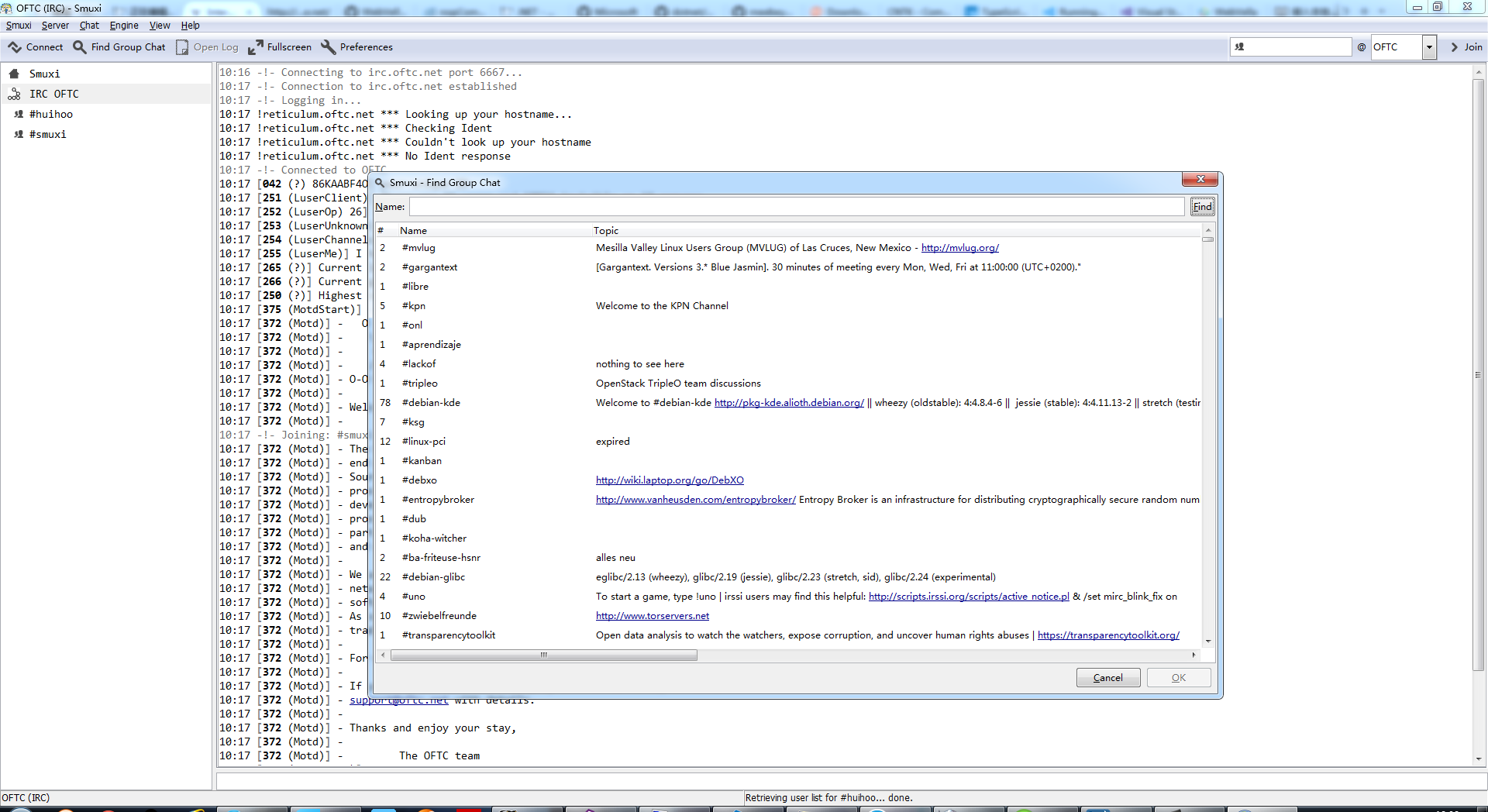Screen dimensions: 1488x812
Task: Expand the OFTC network dropdown
Action: 1428,47
